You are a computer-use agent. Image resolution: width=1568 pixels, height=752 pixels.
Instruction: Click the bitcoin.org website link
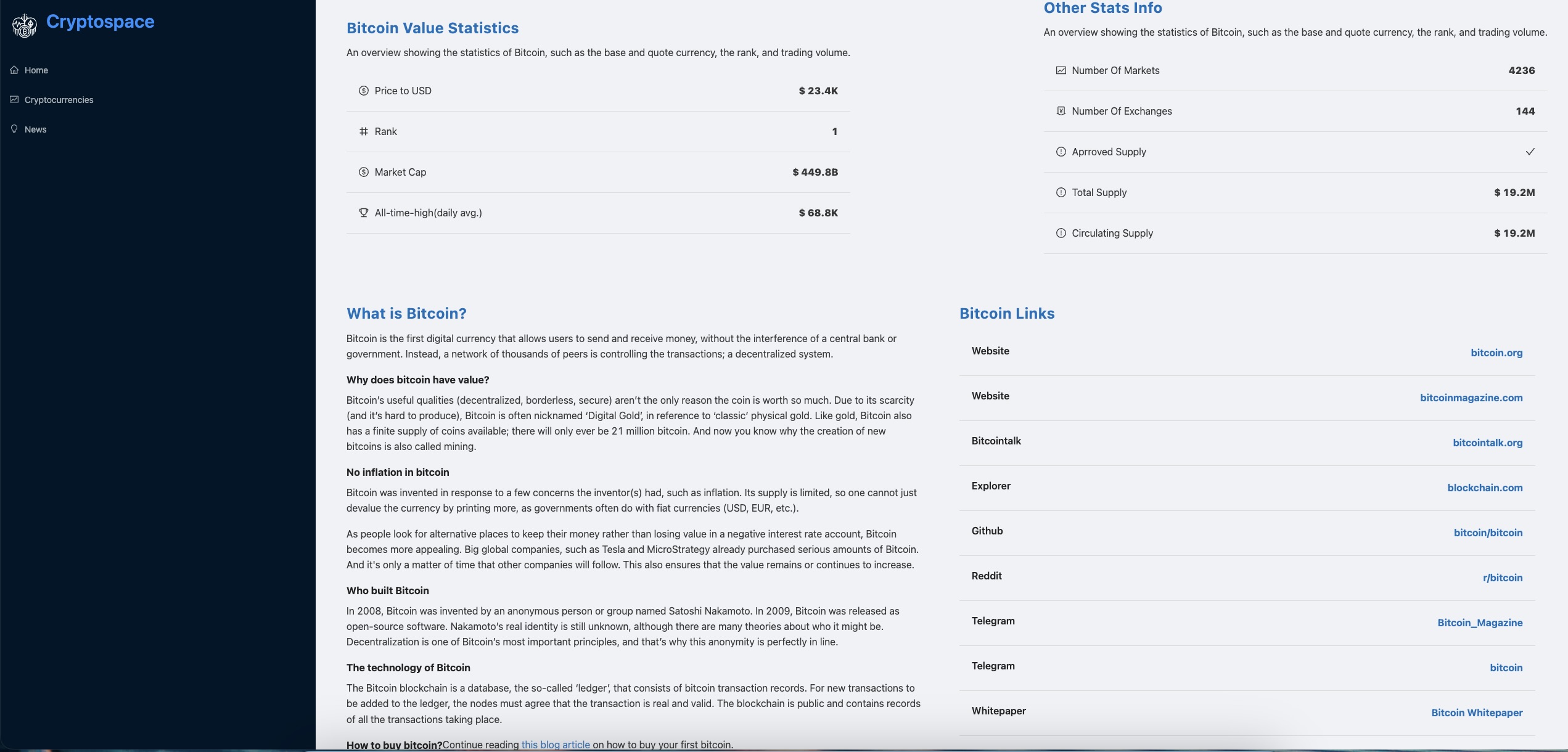(1496, 352)
